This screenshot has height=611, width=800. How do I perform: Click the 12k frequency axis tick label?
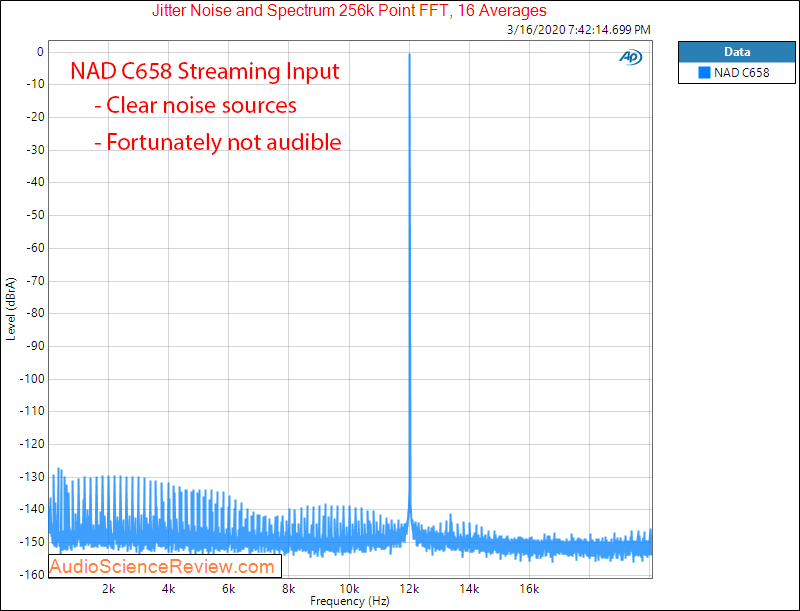(x=409, y=589)
